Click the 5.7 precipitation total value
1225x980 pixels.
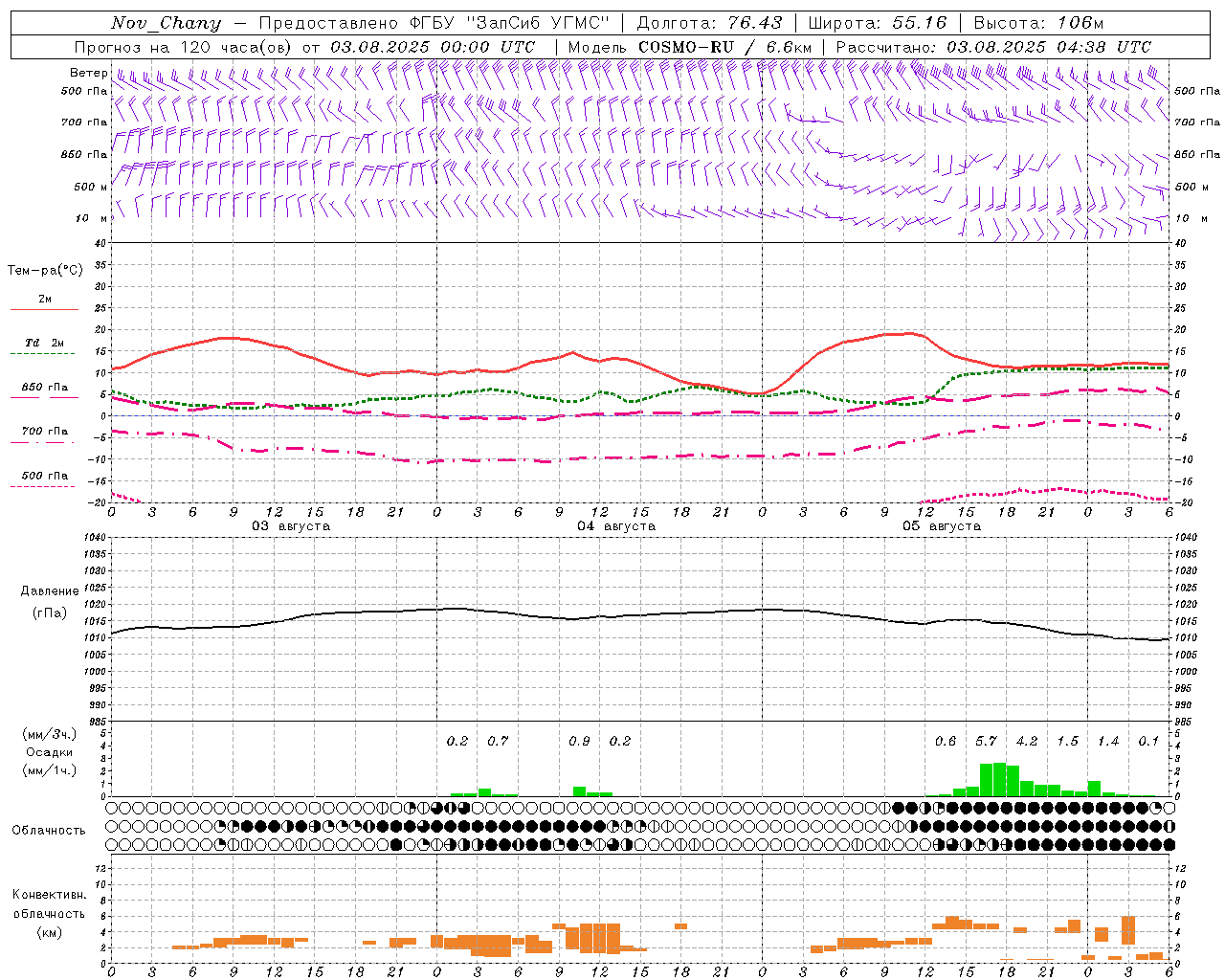click(986, 741)
